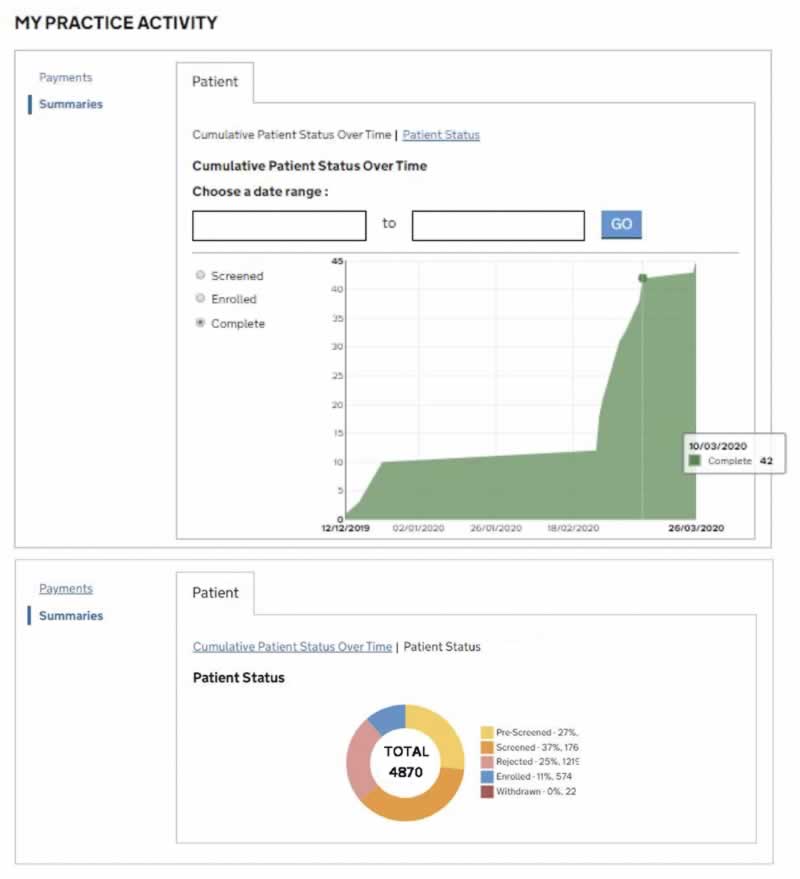Click the Patient tab in the donut chart panel
This screenshot has height=879, width=800.
tap(215, 593)
